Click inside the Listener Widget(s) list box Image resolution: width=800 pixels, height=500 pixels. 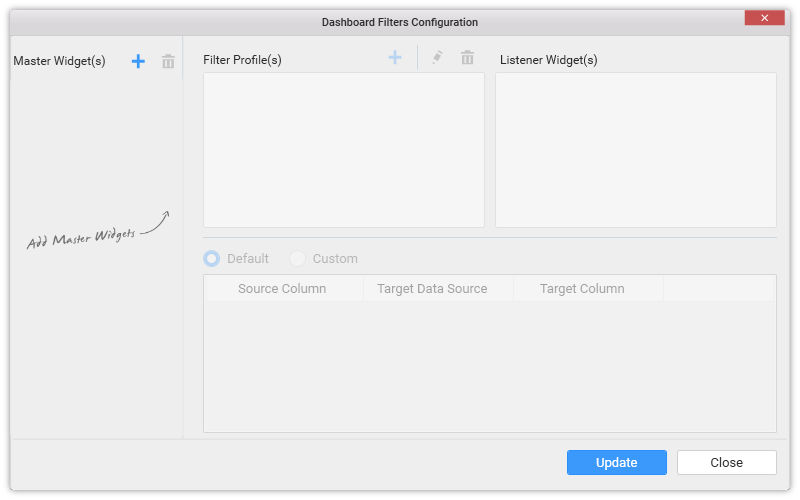(x=636, y=150)
